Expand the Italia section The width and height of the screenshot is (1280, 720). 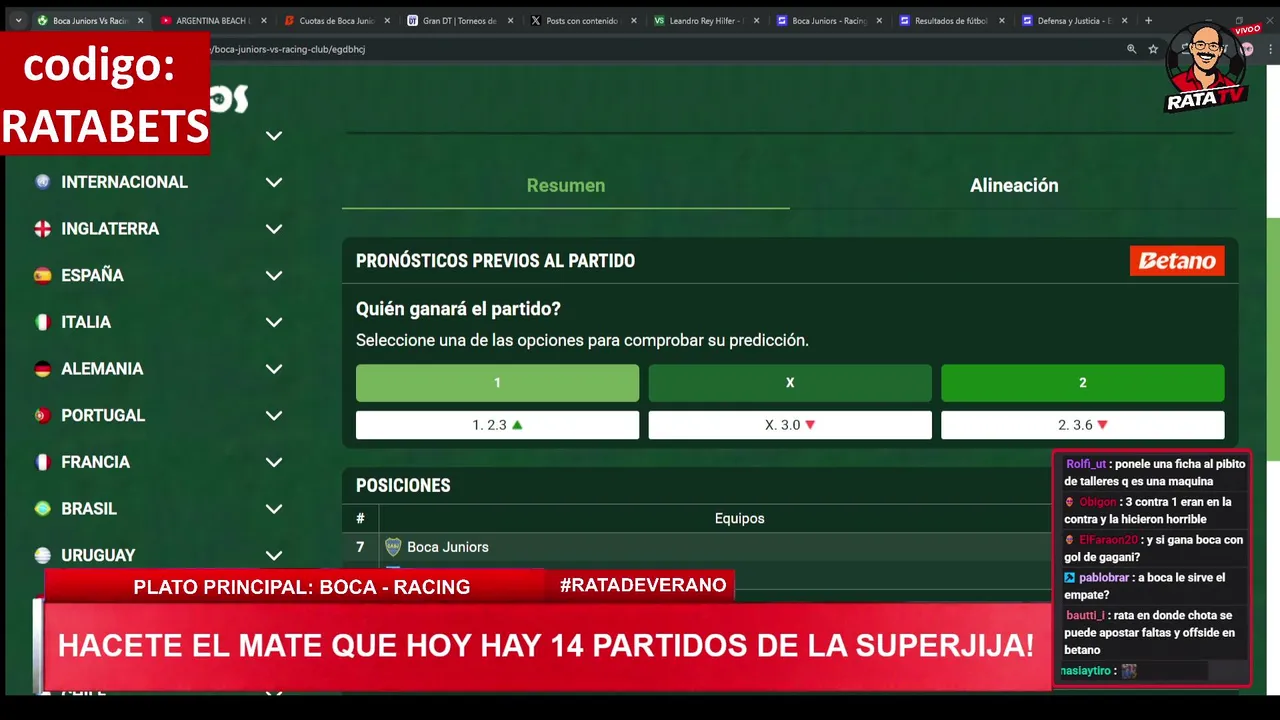274,322
